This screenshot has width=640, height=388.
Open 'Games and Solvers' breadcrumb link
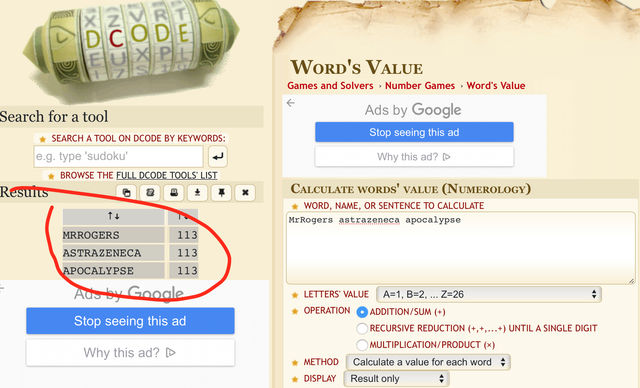pyautogui.click(x=330, y=86)
